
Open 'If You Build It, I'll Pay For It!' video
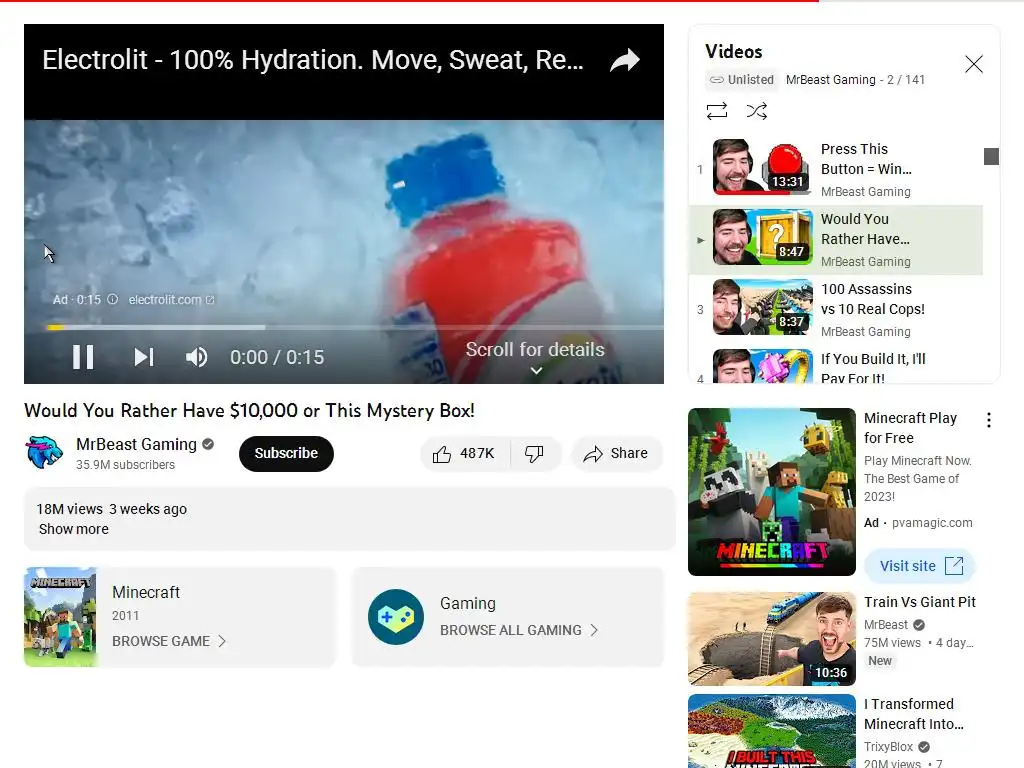click(x=836, y=366)
